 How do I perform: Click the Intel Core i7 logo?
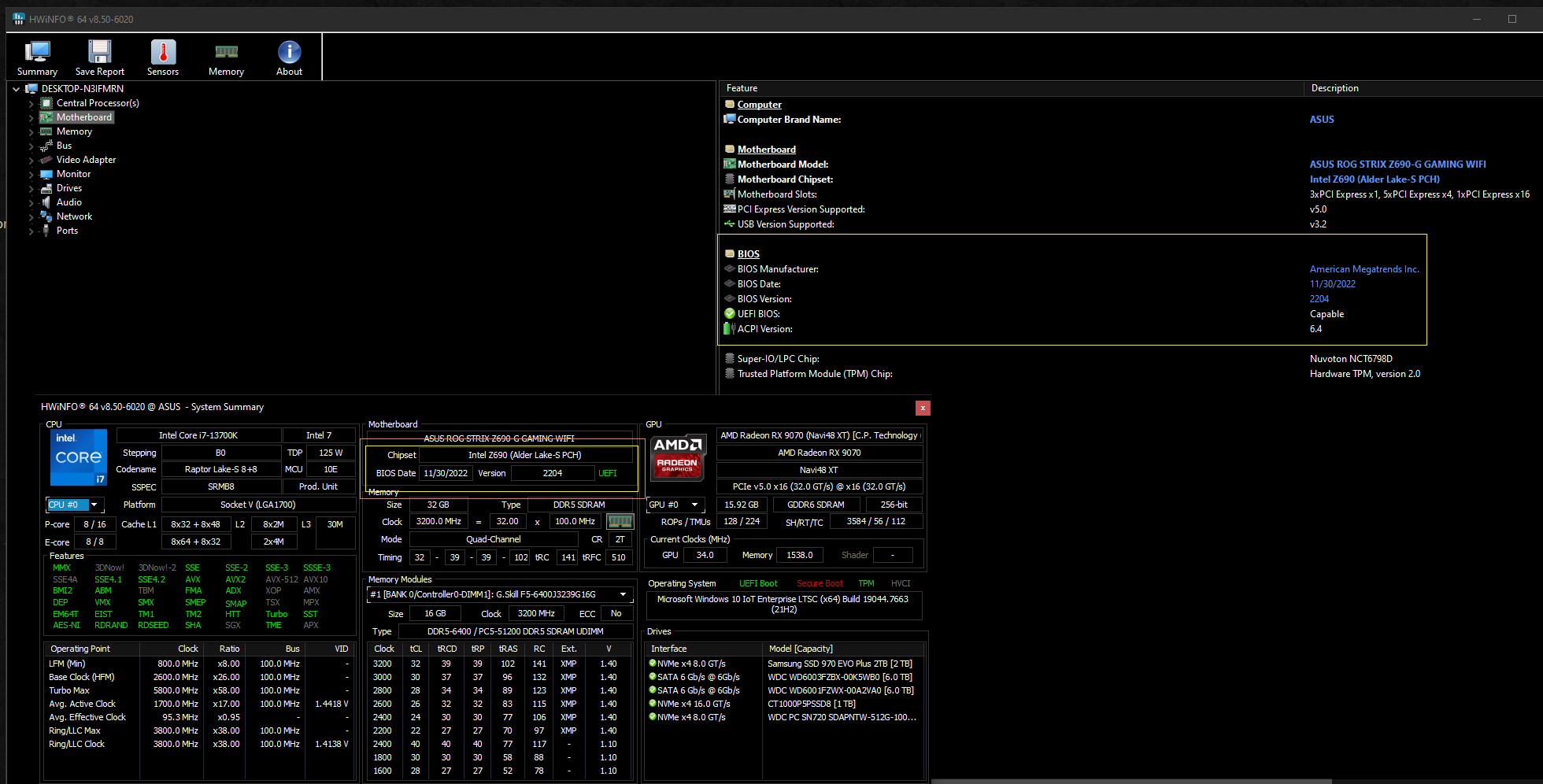click(x=79, y=457)
